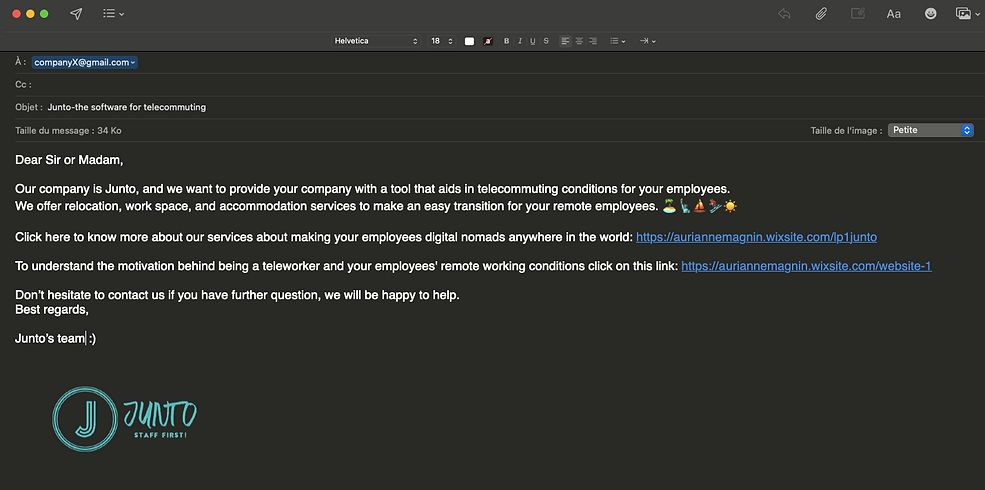Click the 'Best regards,' line
This screenshot has height=490, width=985.
click(x=52, y=310)
